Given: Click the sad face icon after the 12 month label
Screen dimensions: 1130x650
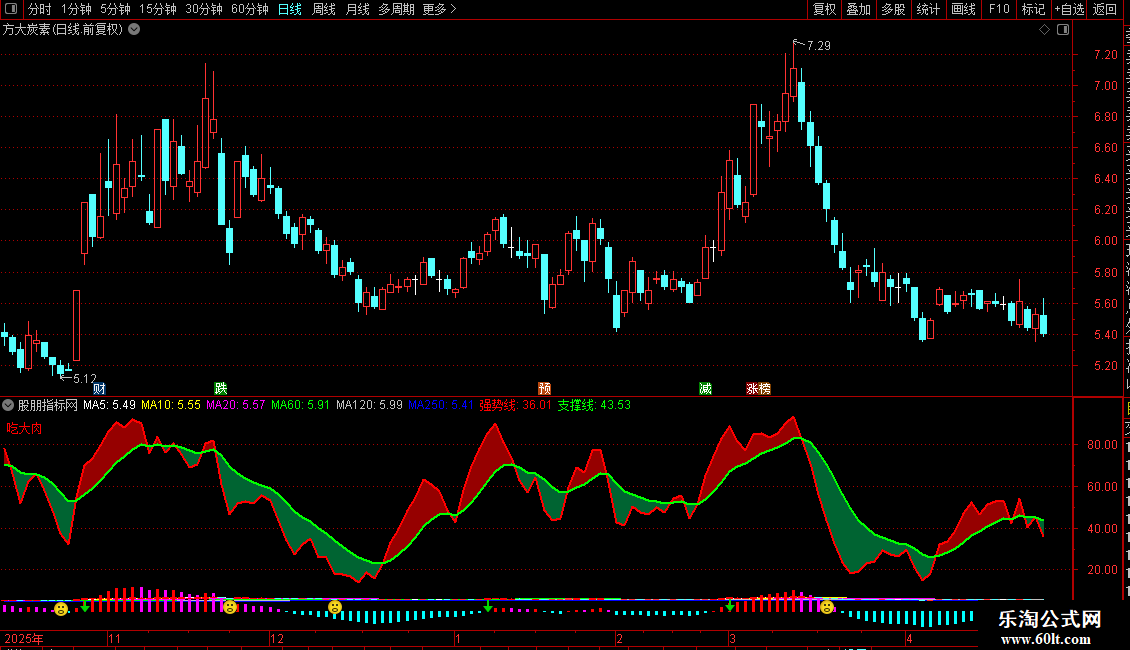Looking at the screenshot, I should tap(335, 607).
